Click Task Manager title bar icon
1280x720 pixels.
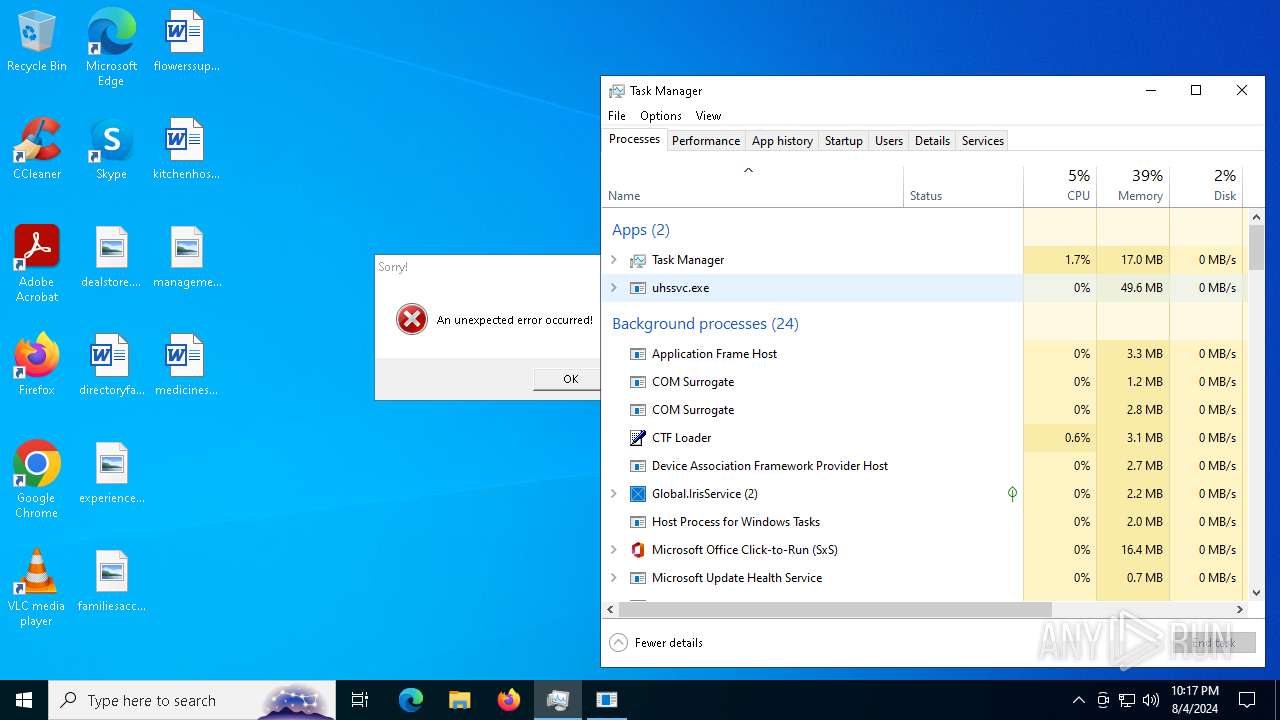(x=617, y=91)
